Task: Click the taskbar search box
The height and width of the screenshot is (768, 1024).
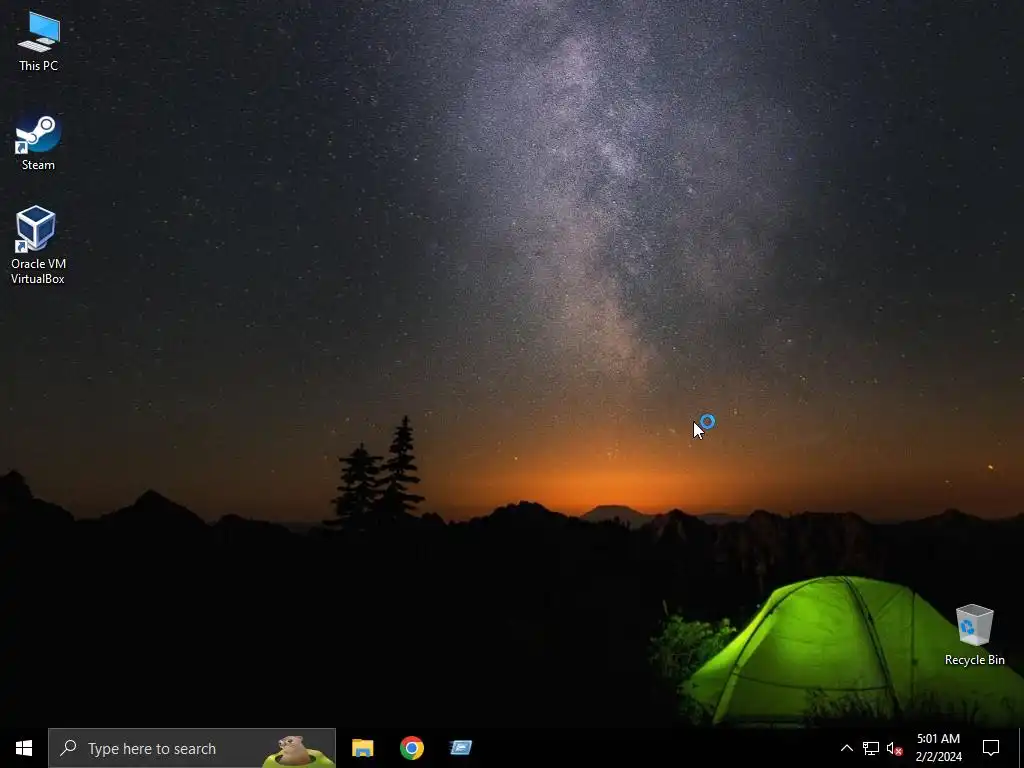Action: coord(192,748)
